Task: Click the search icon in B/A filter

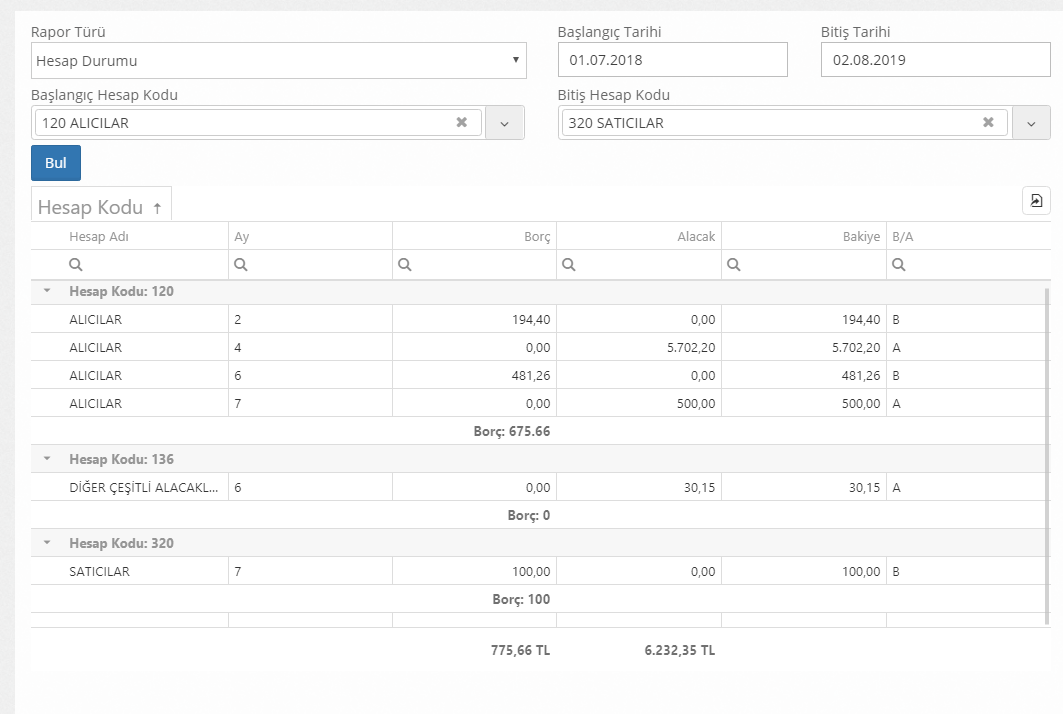Action: click(x=898, y=265)
